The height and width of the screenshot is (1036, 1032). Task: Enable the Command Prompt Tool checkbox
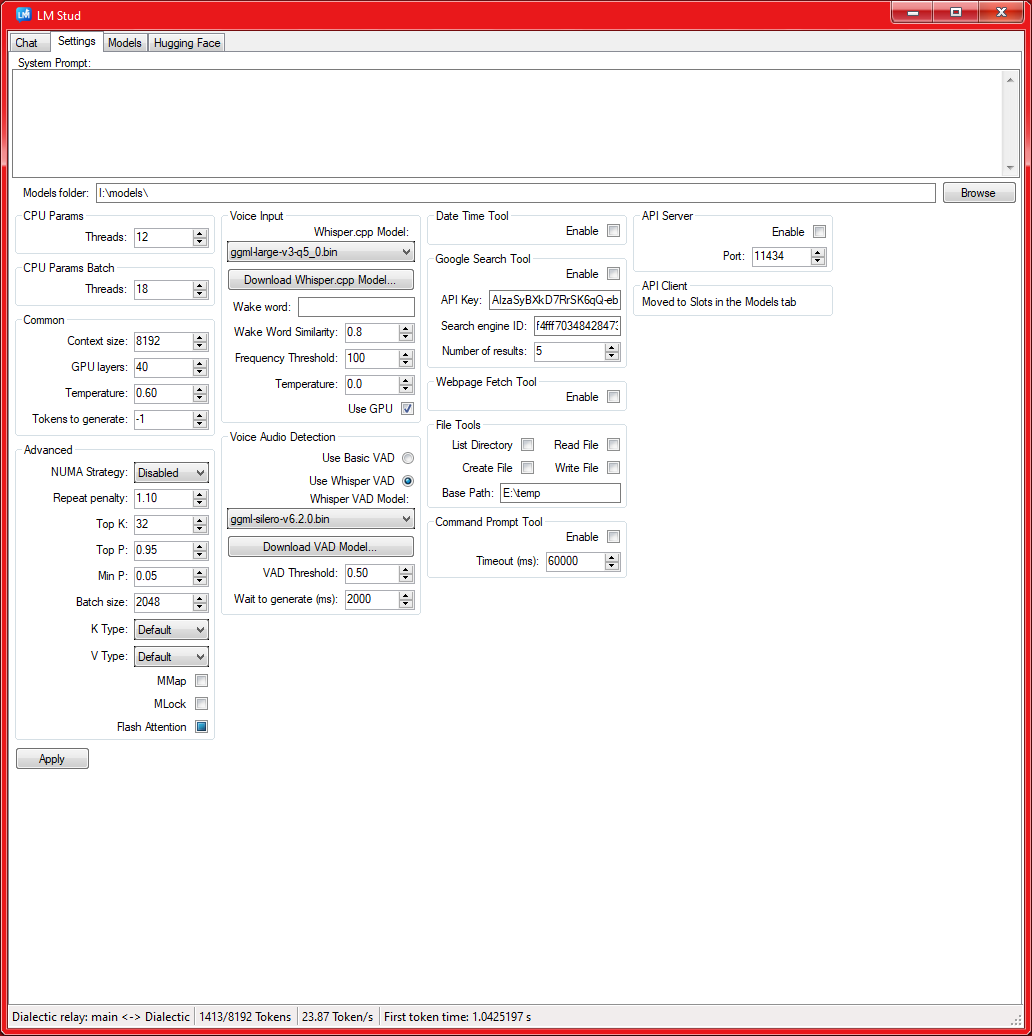(x=613, y=536)
